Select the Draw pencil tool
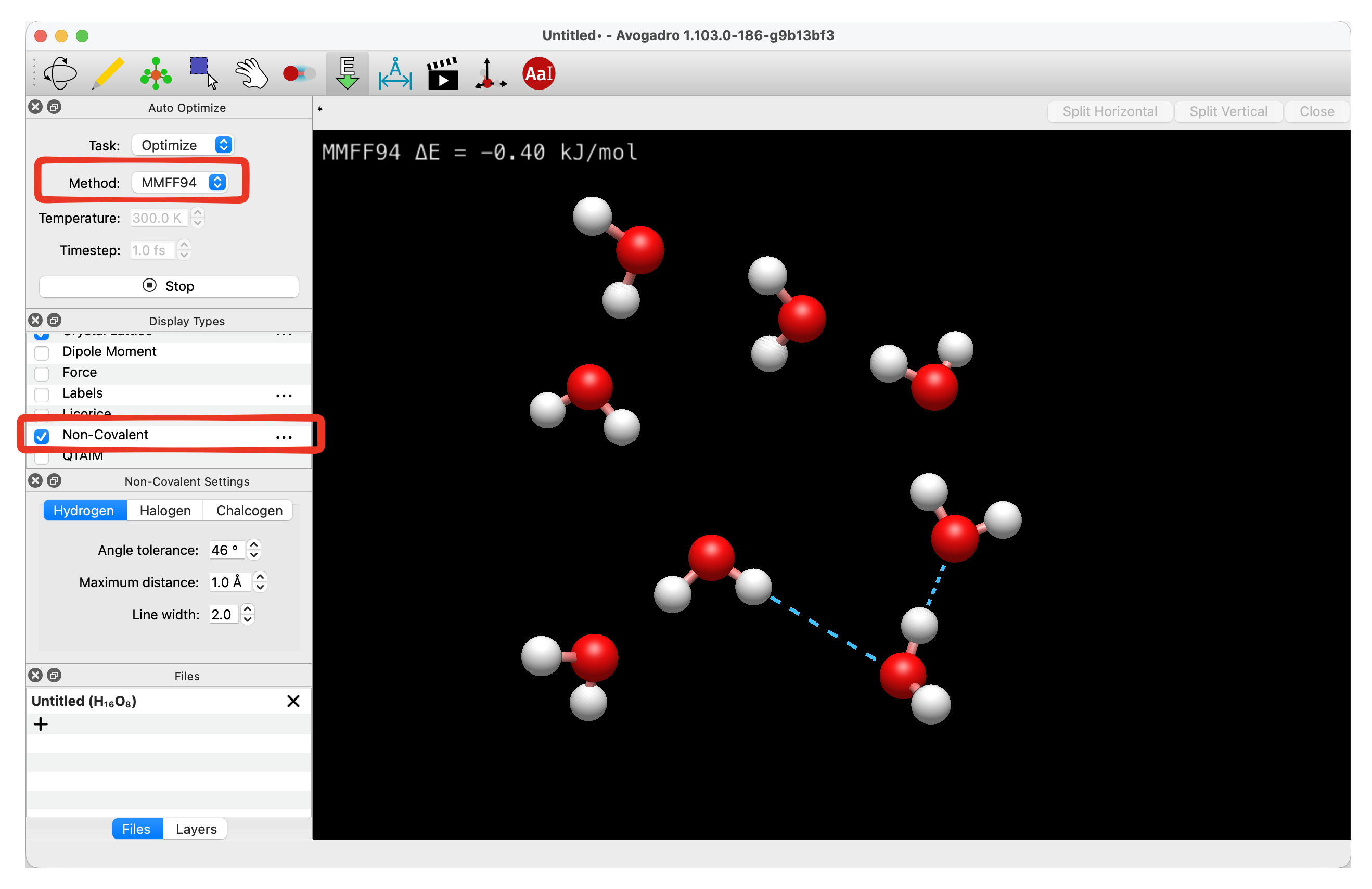1372x889 pixels. [x=108, y=73]
